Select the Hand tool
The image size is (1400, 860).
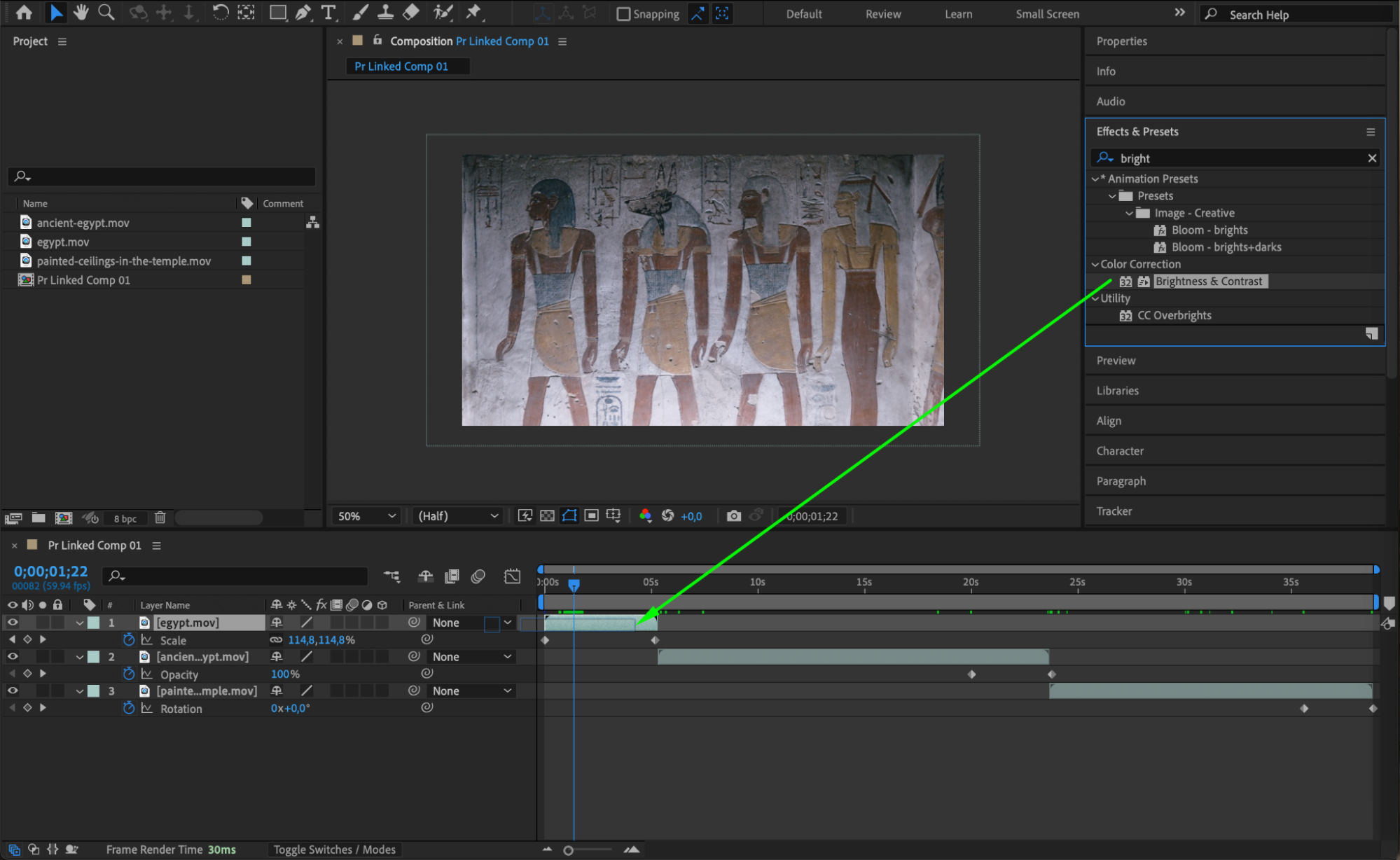81,12
